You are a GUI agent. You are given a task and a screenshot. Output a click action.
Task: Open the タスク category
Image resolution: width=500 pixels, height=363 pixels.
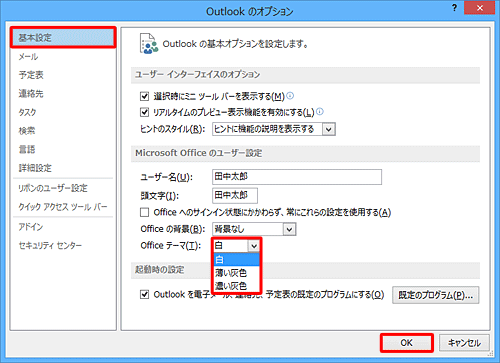63,112
